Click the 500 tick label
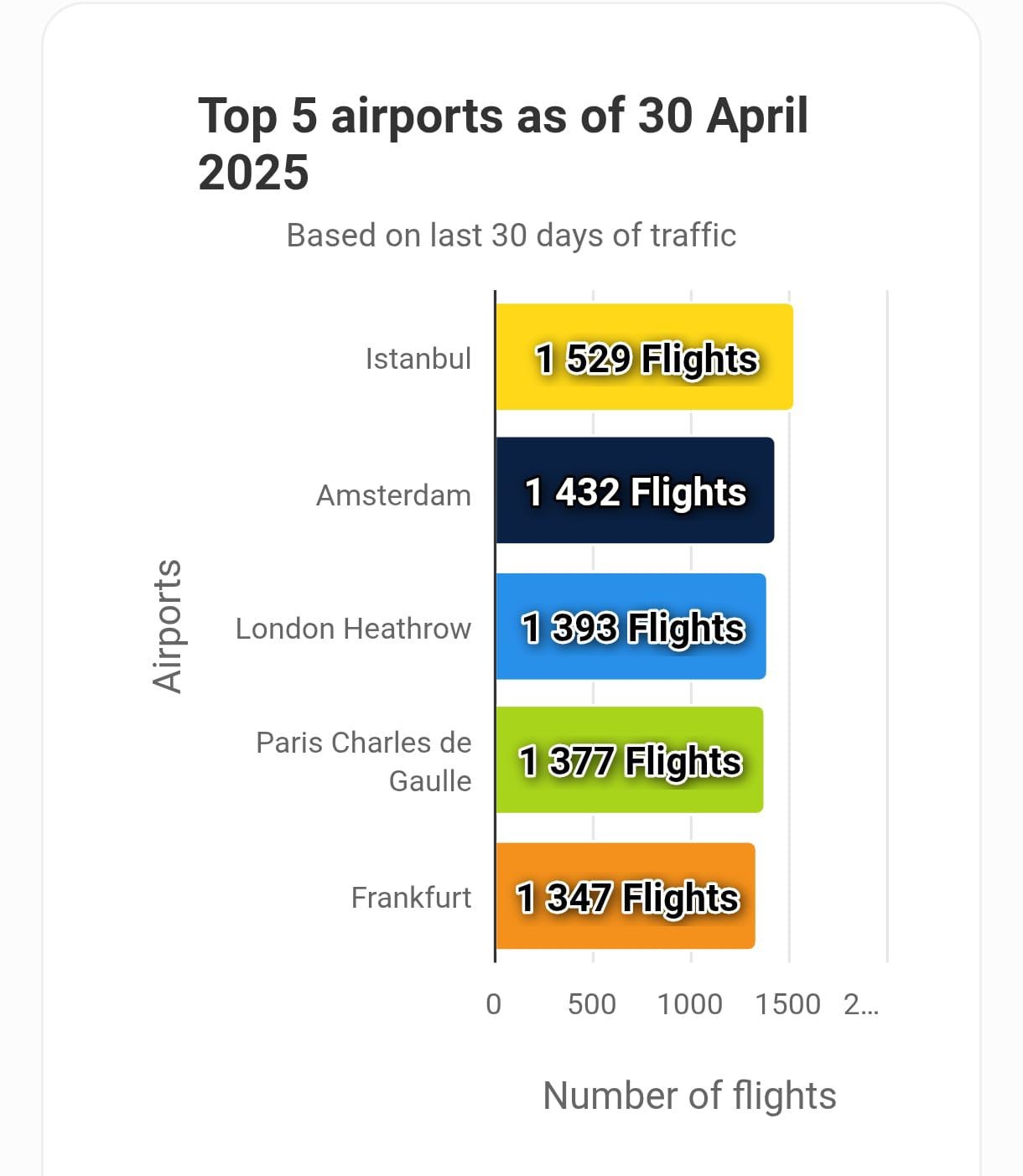 (592, 1004)
